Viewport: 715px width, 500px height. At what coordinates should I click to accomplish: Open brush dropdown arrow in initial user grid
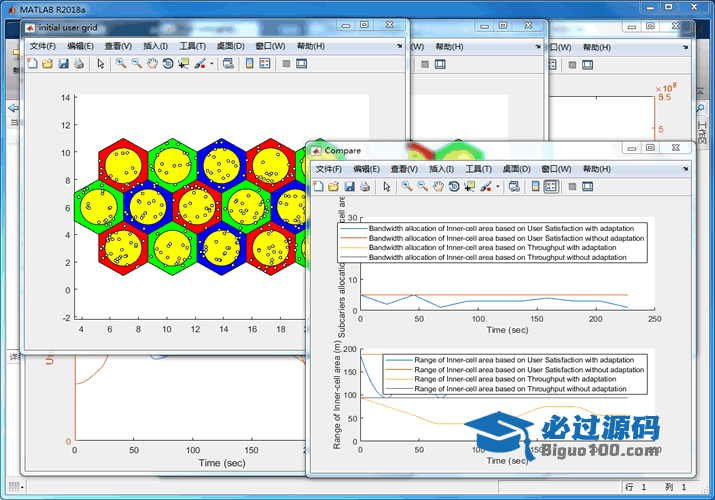(210, 64)
